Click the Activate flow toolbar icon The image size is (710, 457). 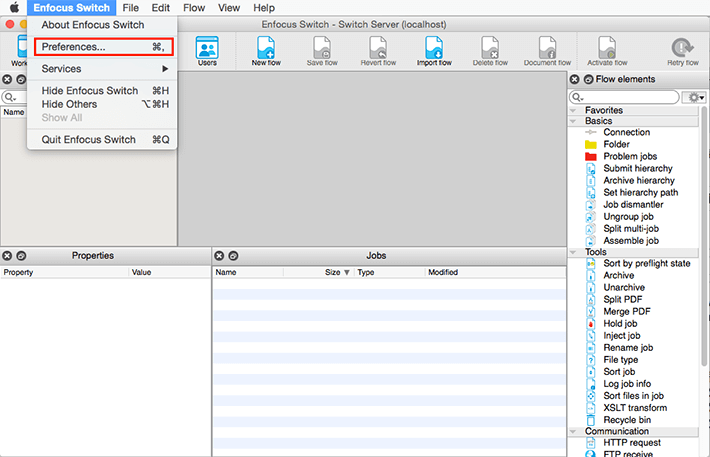coord(607,51)
